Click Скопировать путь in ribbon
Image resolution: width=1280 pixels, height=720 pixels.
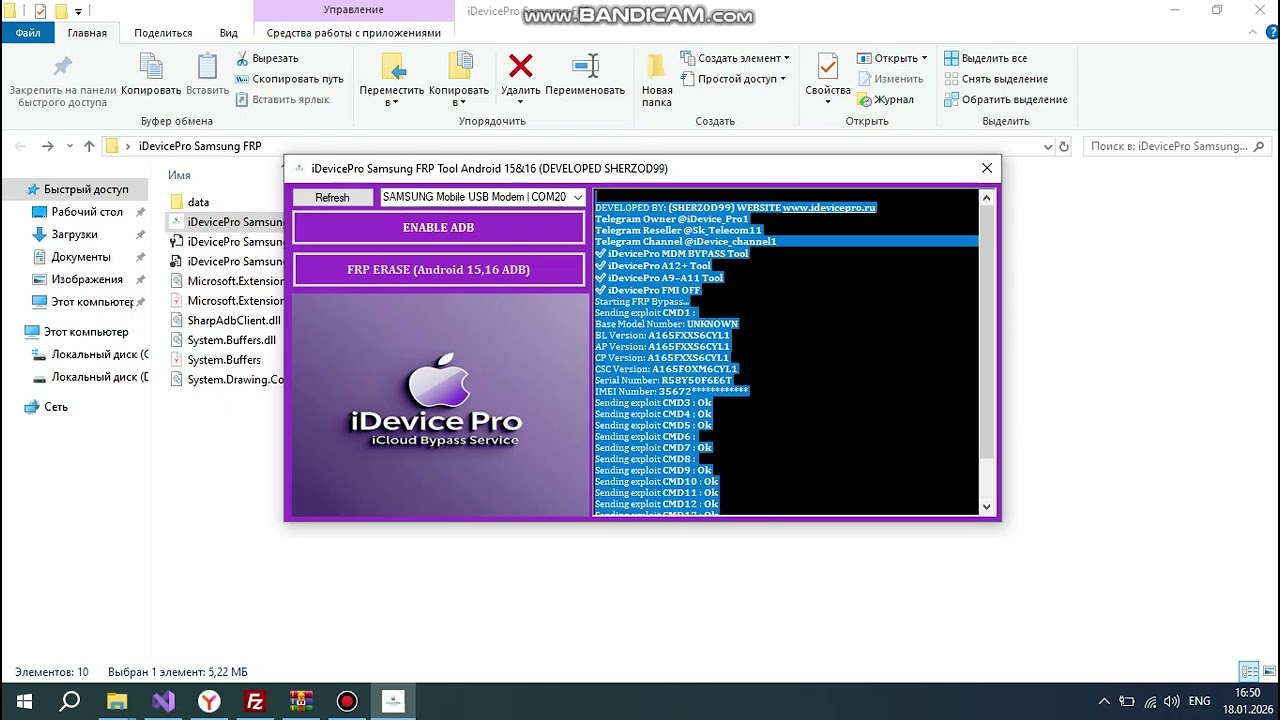[290, 79]
